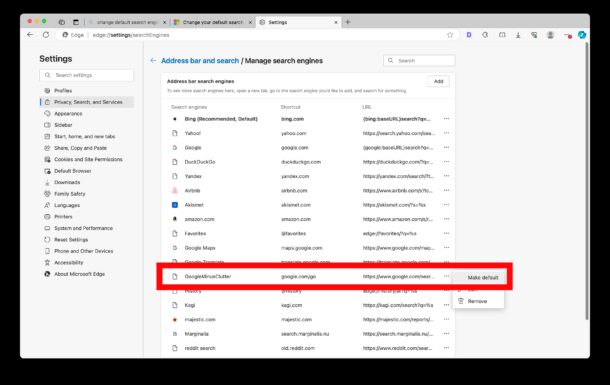The image size is (610, 385).
Task: Open Privacy, Search, and Services settings
Action: [87, 102]
